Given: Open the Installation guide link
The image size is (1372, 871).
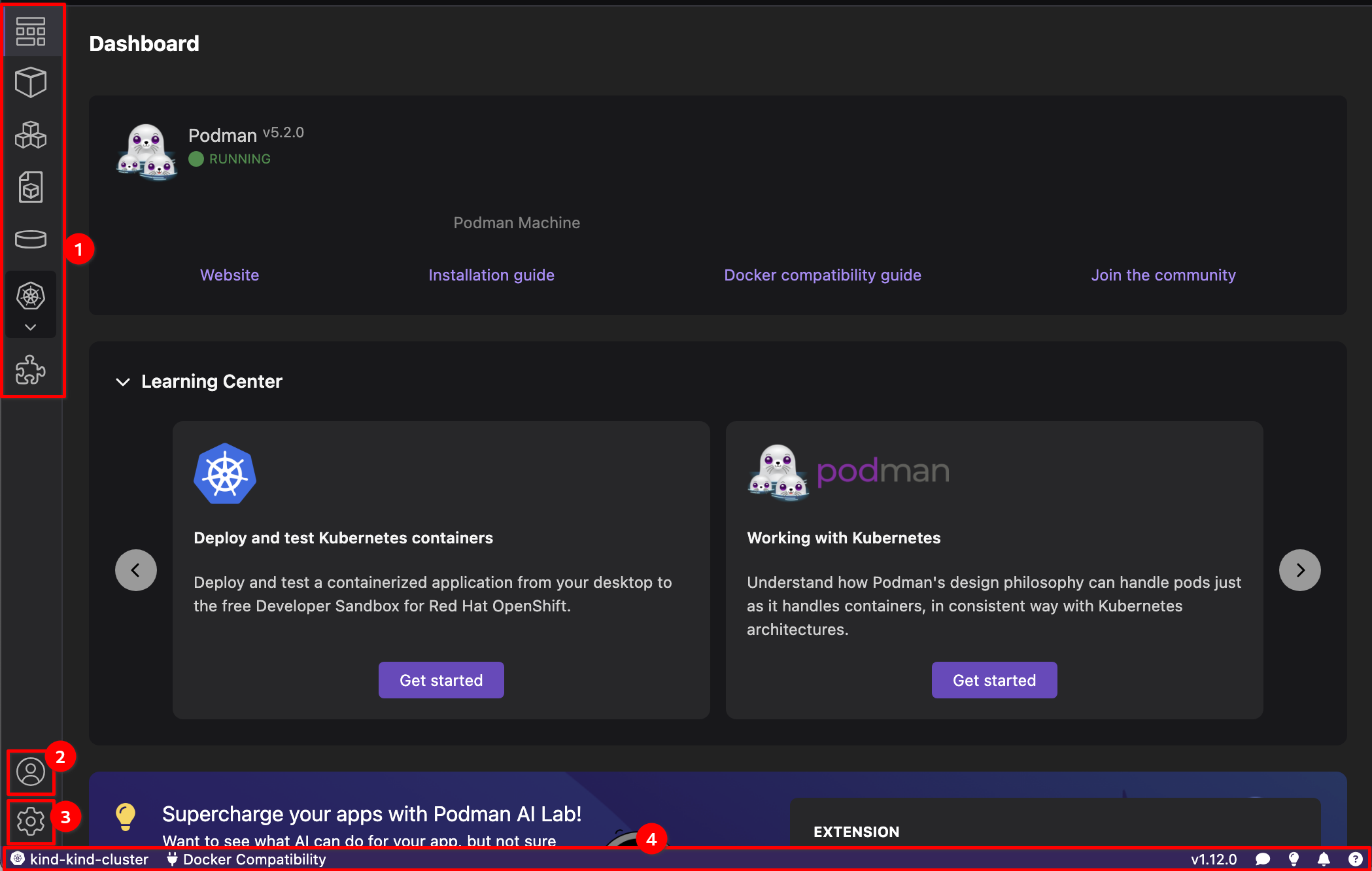Looking at the screenshot, I should pyautogui.click(x=491, y=275).
